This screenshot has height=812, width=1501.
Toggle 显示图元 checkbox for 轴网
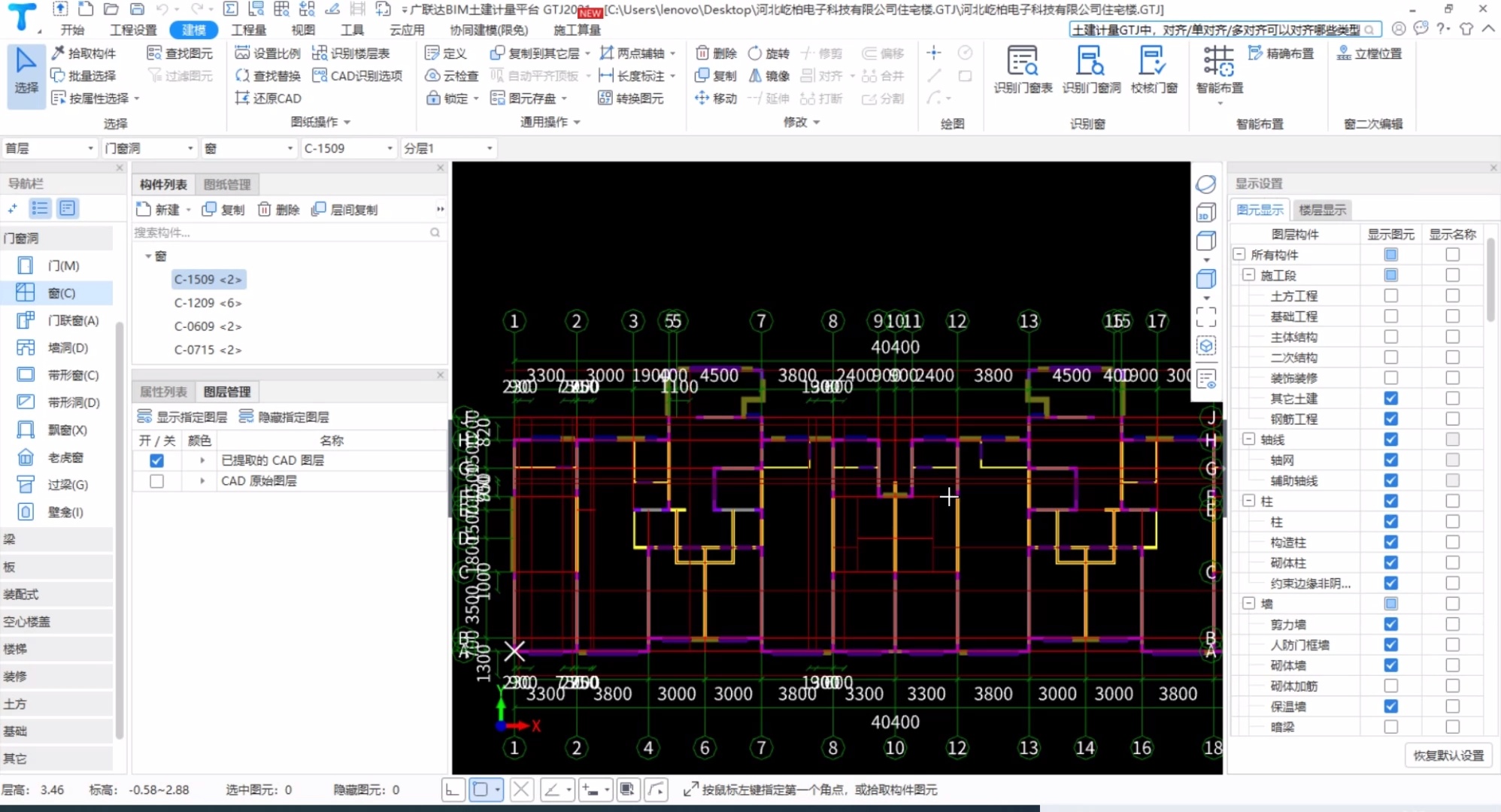point(1390,460)
